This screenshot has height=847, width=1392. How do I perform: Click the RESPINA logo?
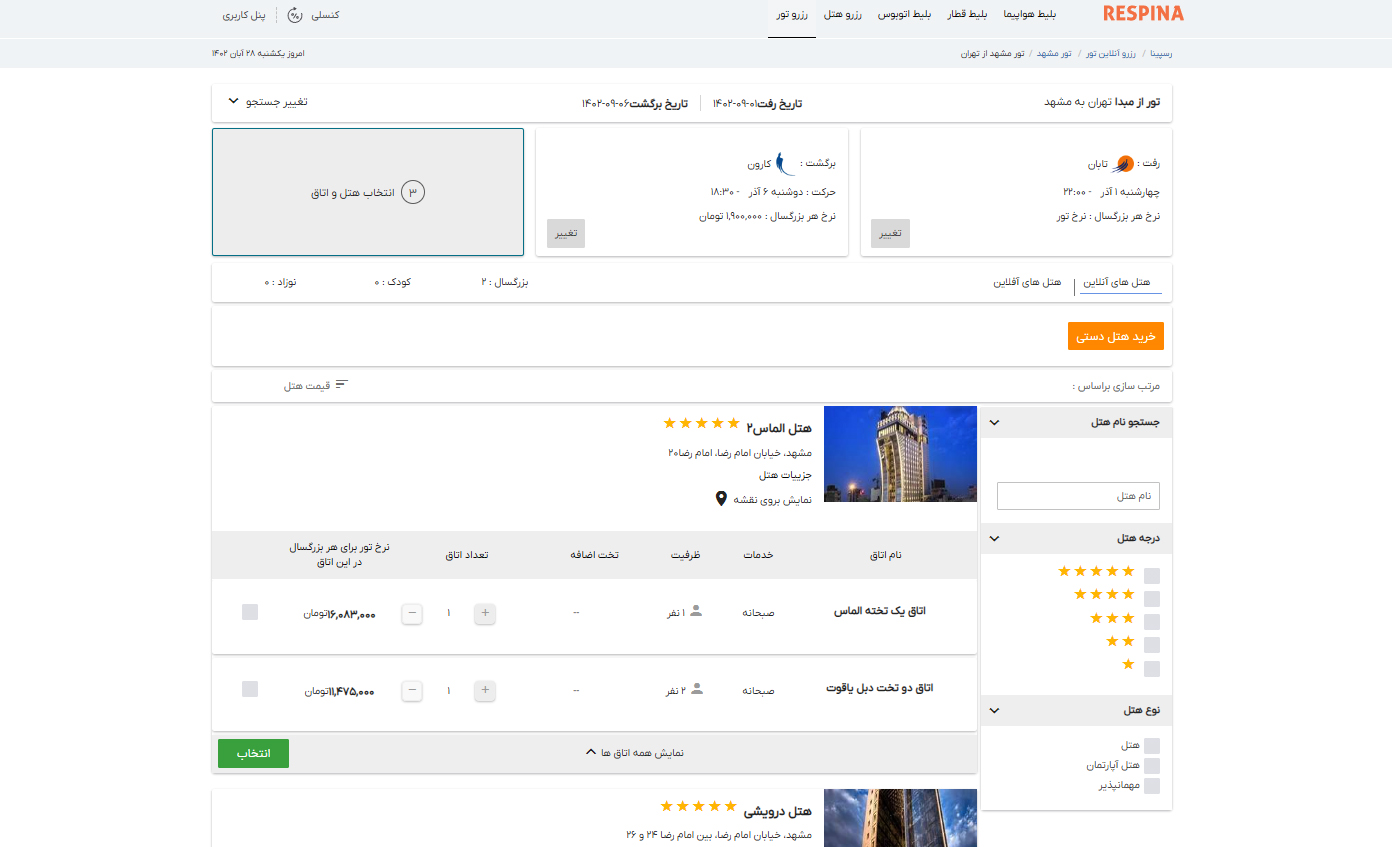[1143, 14]
